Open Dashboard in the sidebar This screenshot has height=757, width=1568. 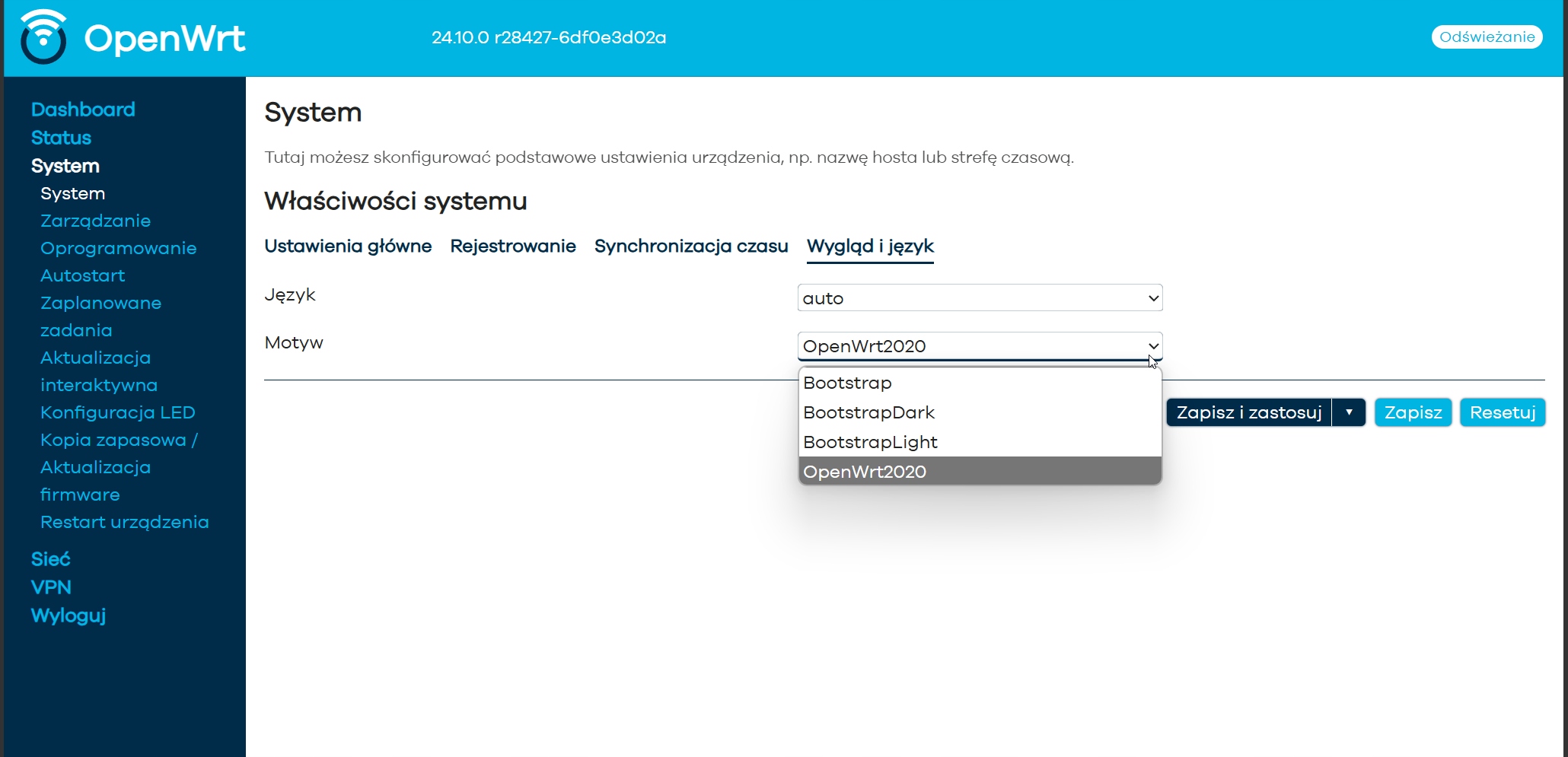(83, 110)
